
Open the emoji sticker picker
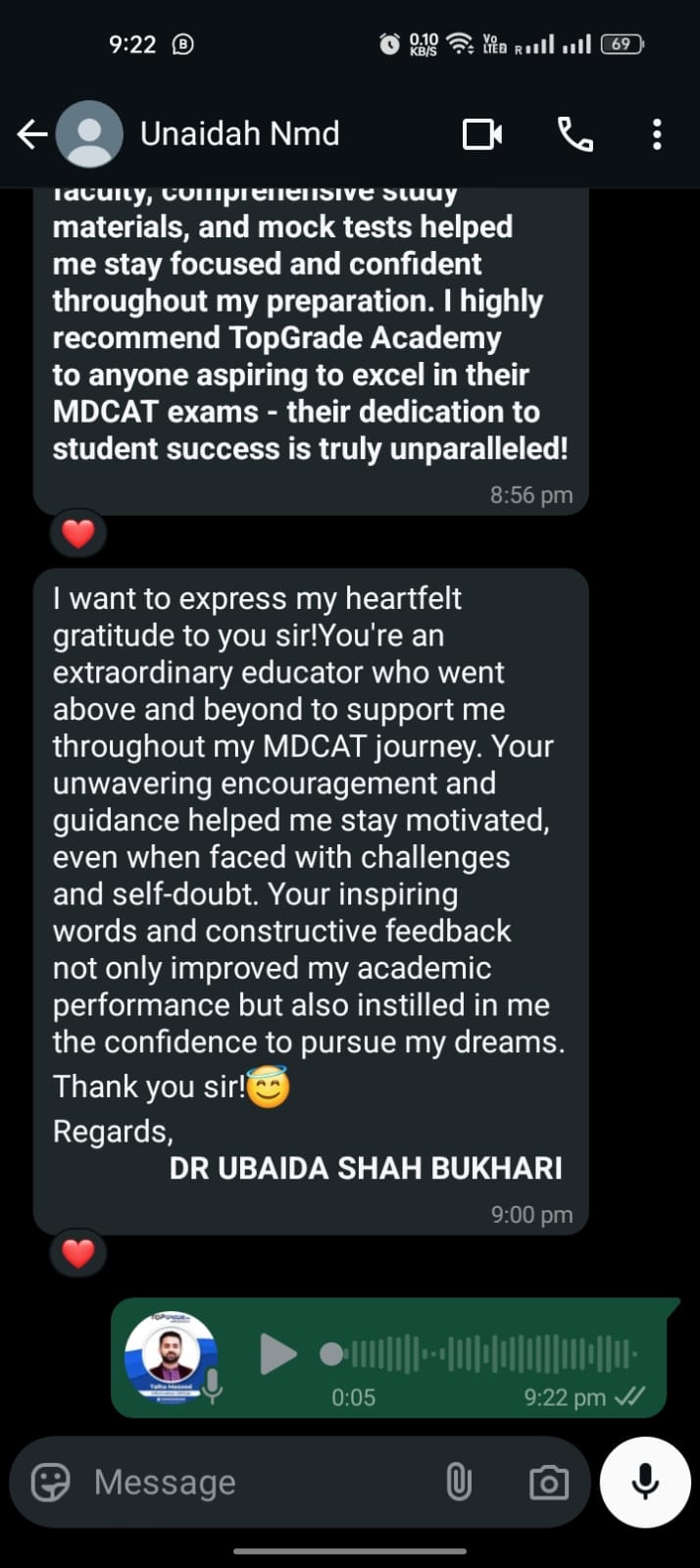(x=50, y=1482)
